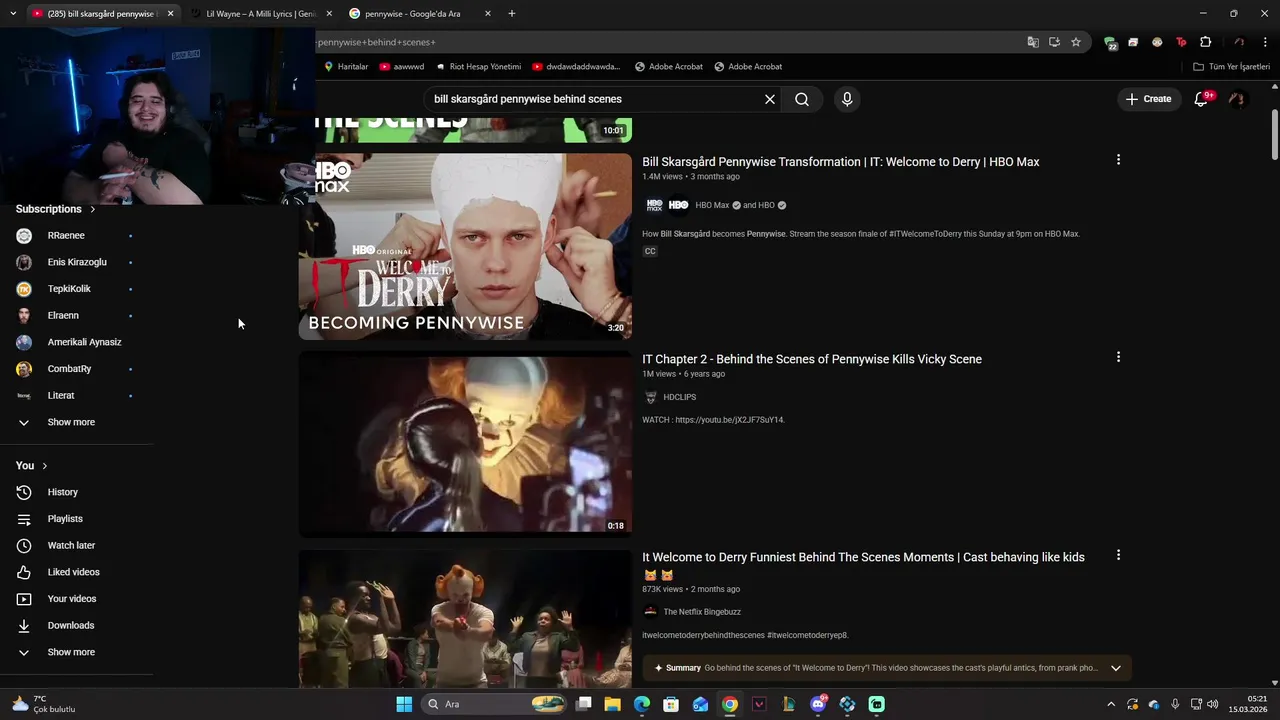
Task: Click the taskbar Ara search box
Action: (496, 704)
